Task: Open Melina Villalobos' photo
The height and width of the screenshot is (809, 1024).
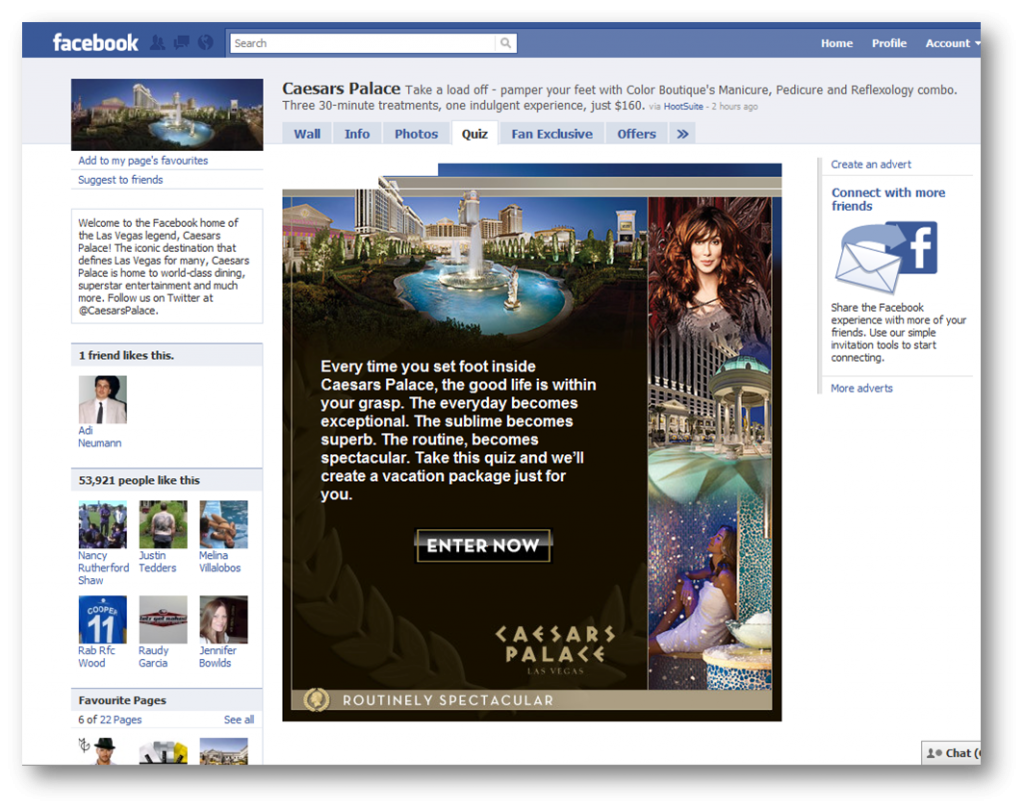Action: 223,524
